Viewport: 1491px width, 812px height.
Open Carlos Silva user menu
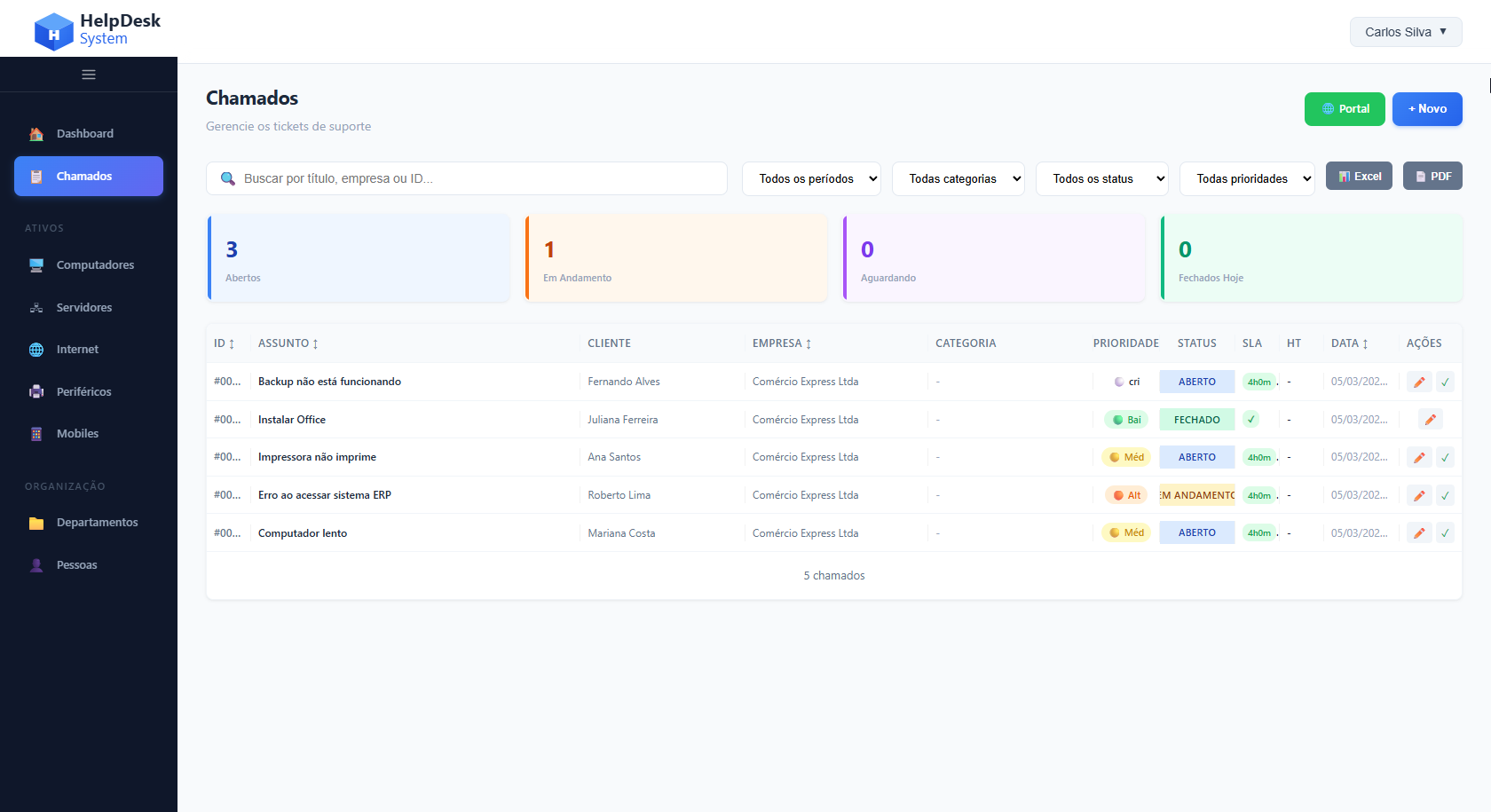coord(1405,32)
